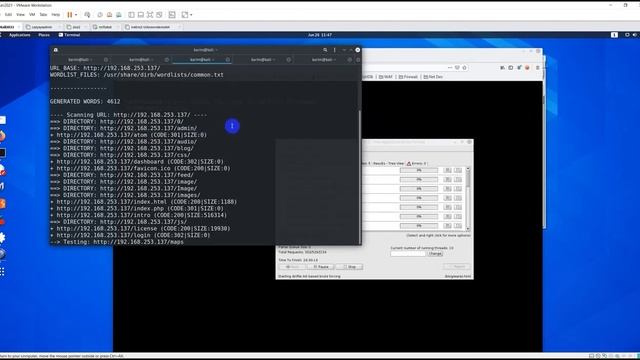Open the terminal kebab menu
Screen dimensions: 640x360
pos(335,50)
